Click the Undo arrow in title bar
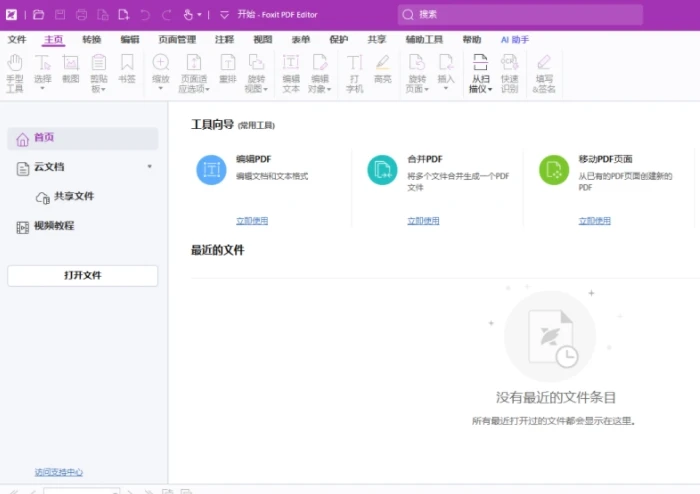This screenshot has width=700, height=494. pyautogui.click(x=145, y=15)
